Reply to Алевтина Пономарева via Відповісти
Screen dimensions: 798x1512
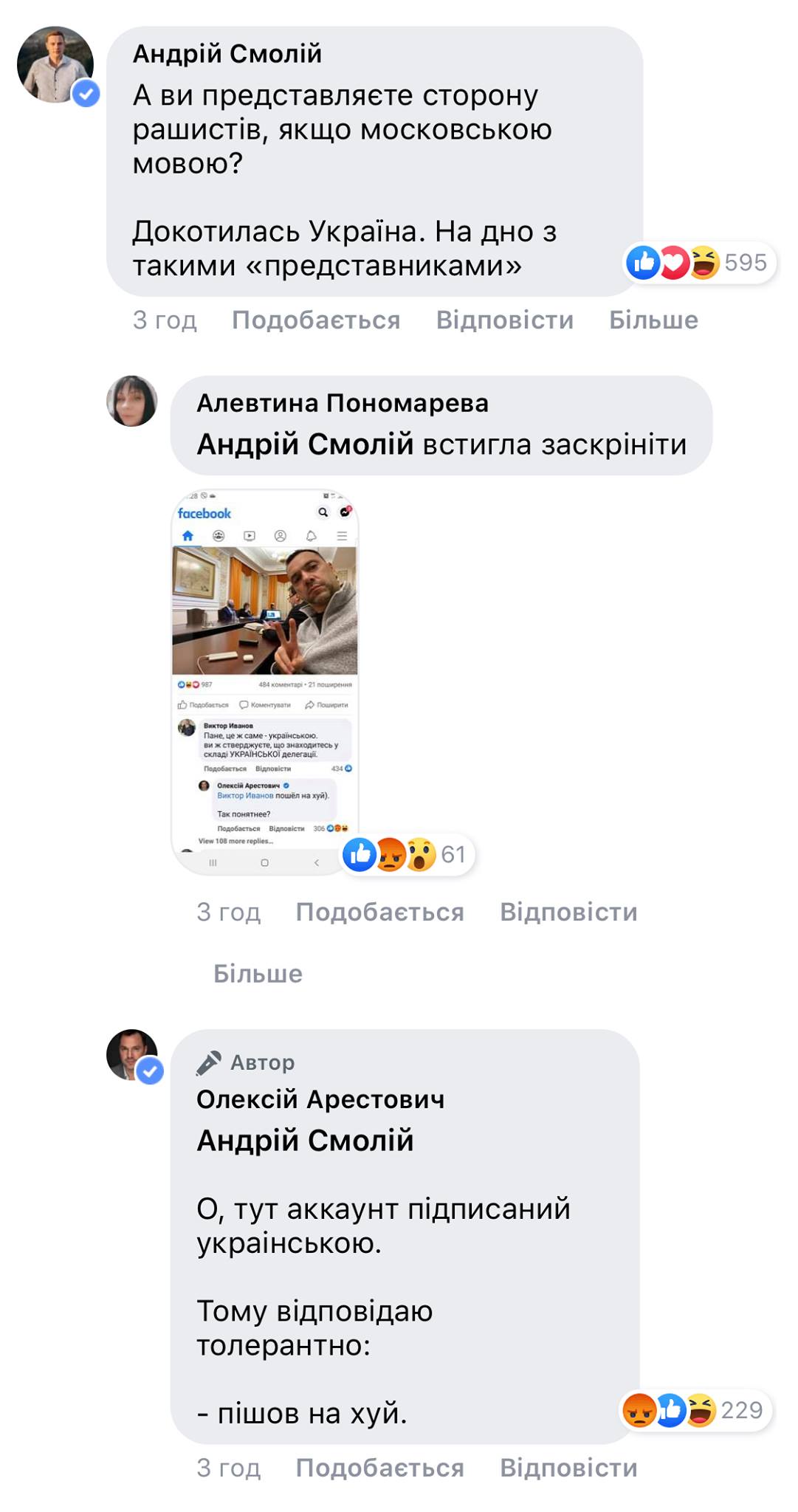coord(568,913)
